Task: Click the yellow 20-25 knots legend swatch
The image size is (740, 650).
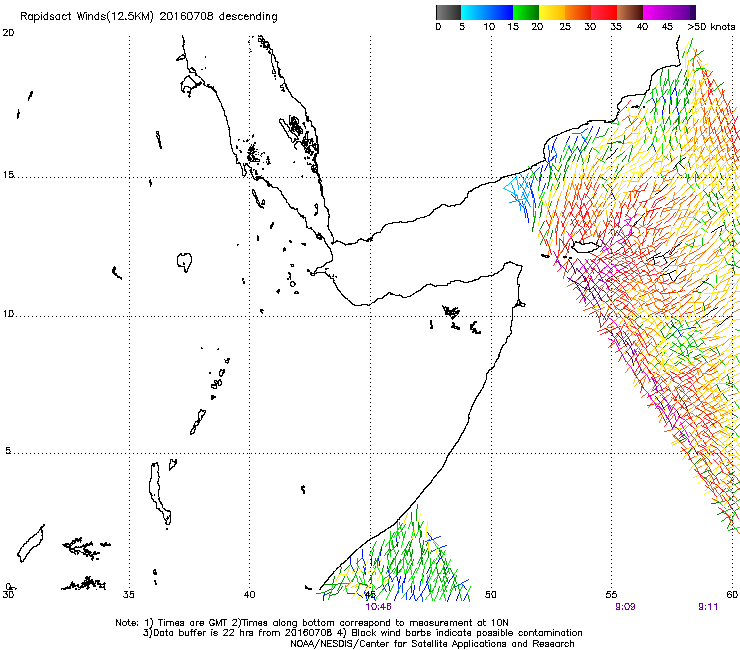Action: click(552, 12)
